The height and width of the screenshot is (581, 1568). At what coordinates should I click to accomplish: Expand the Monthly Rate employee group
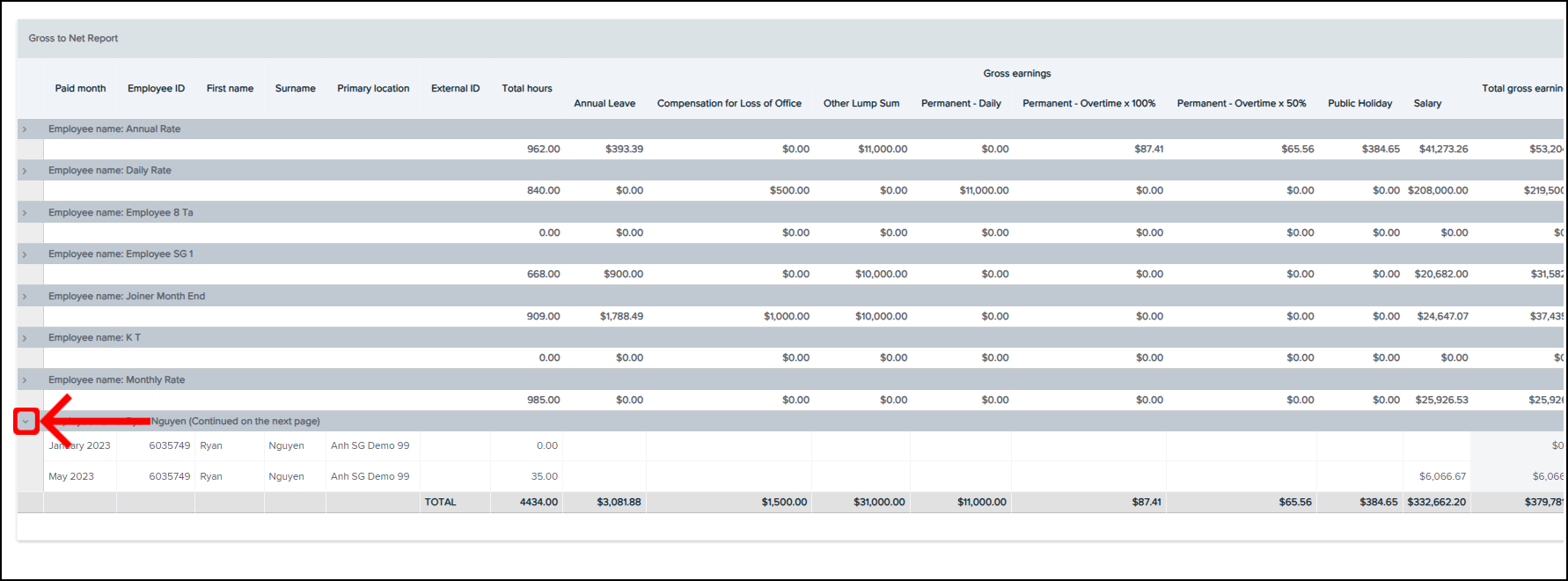tap(25, 380)
